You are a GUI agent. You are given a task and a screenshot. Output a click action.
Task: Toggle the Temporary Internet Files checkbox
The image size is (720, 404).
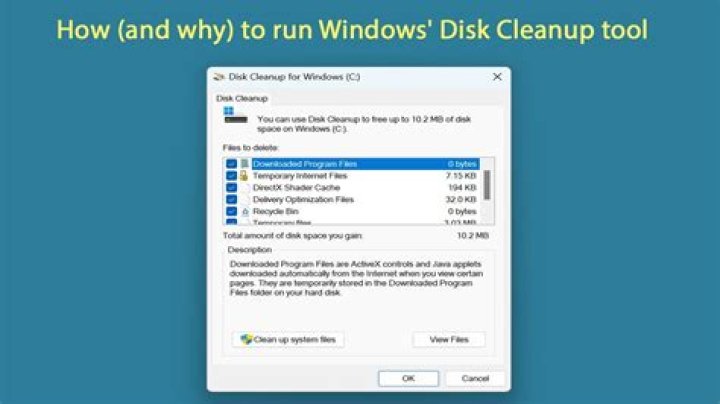coord(231,176)
